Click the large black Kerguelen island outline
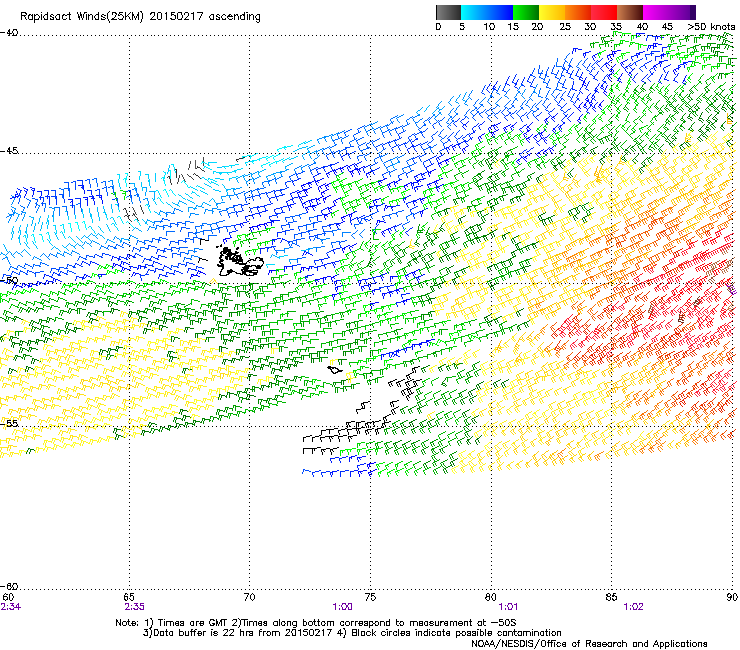740x650 pixels. [x=240, y=262]
